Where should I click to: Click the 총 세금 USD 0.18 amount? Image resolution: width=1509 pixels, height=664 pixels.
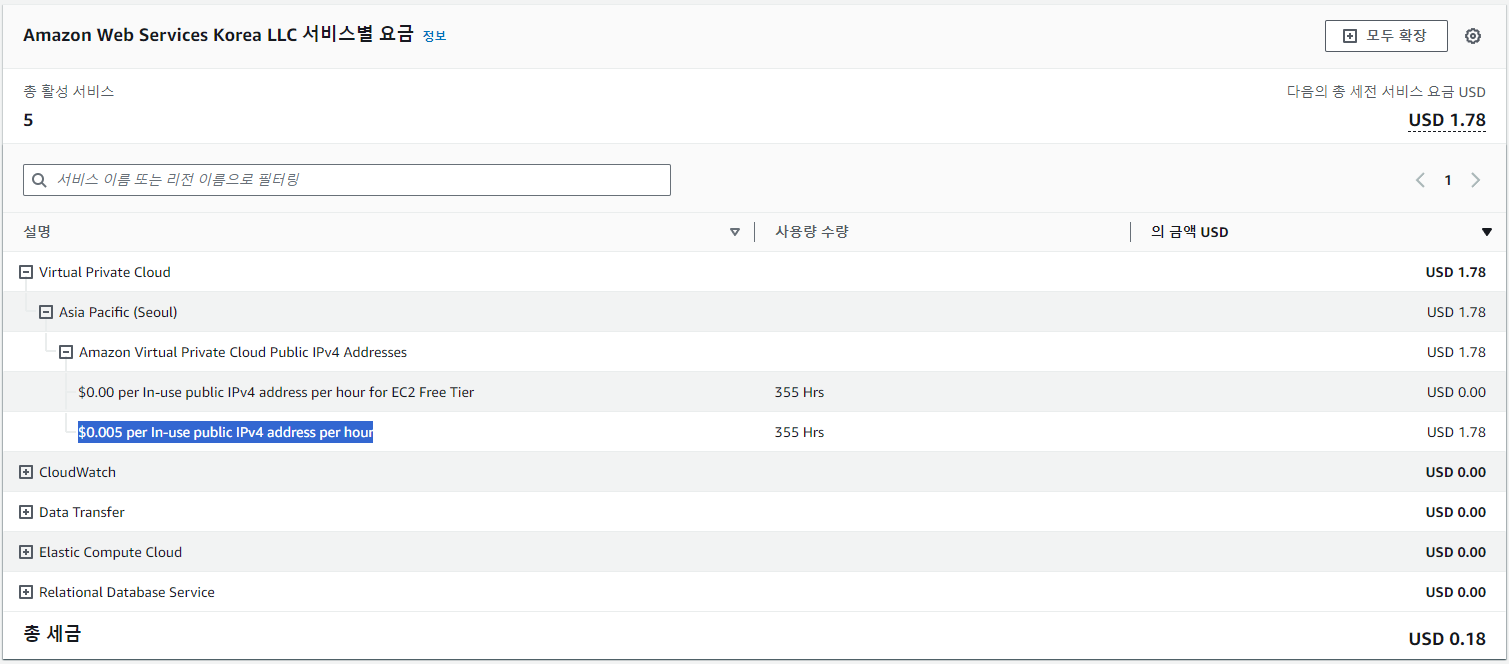(1447, 639)
